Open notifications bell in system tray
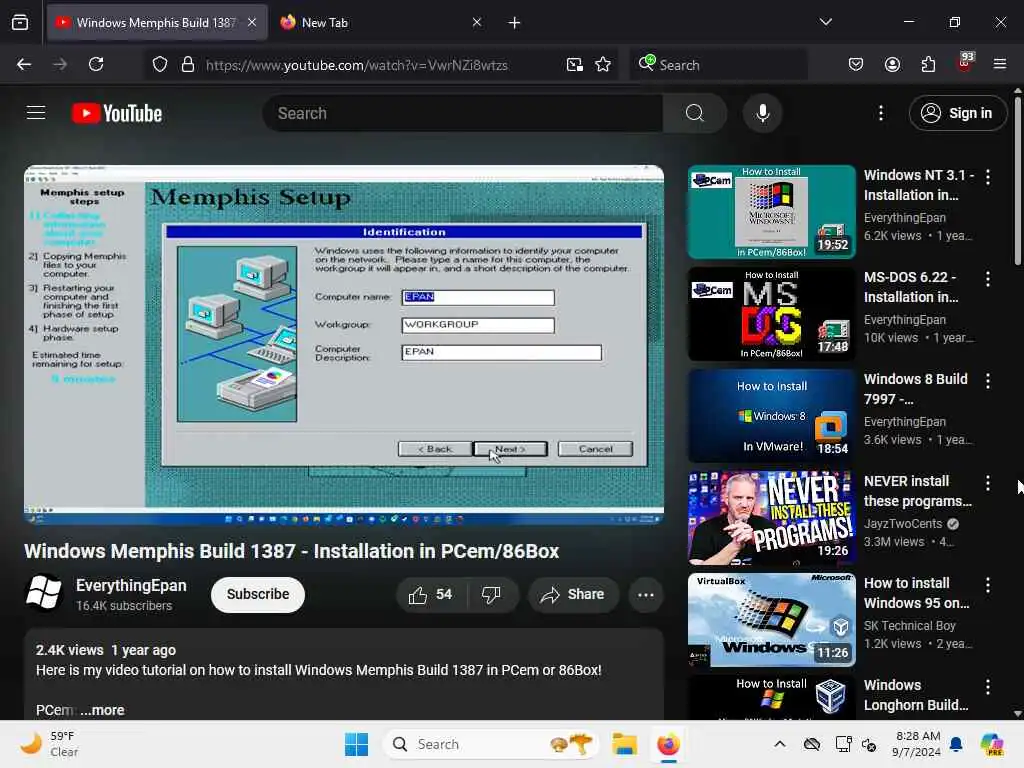The width and height of the screenshot is (1024, 768). (x=956, y=744)
